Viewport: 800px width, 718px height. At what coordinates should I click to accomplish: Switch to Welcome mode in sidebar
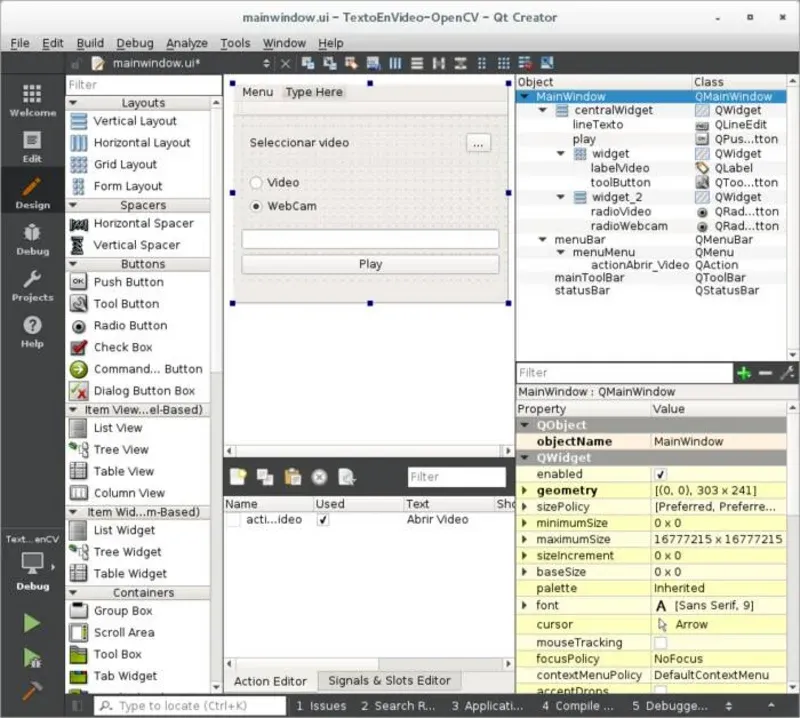32,100
